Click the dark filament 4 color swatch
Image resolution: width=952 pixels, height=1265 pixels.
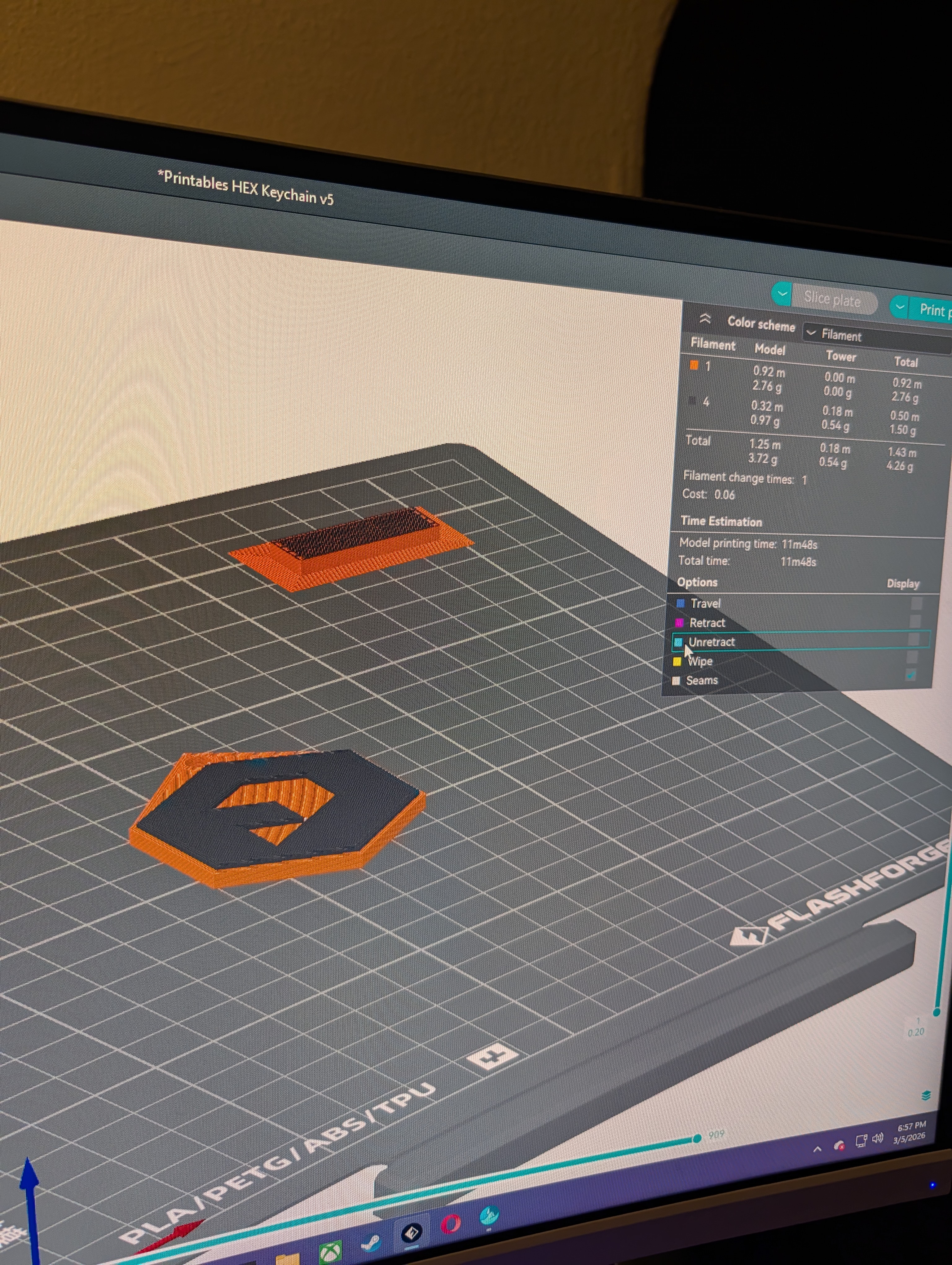pyautogui.click(x=693, y=400)
